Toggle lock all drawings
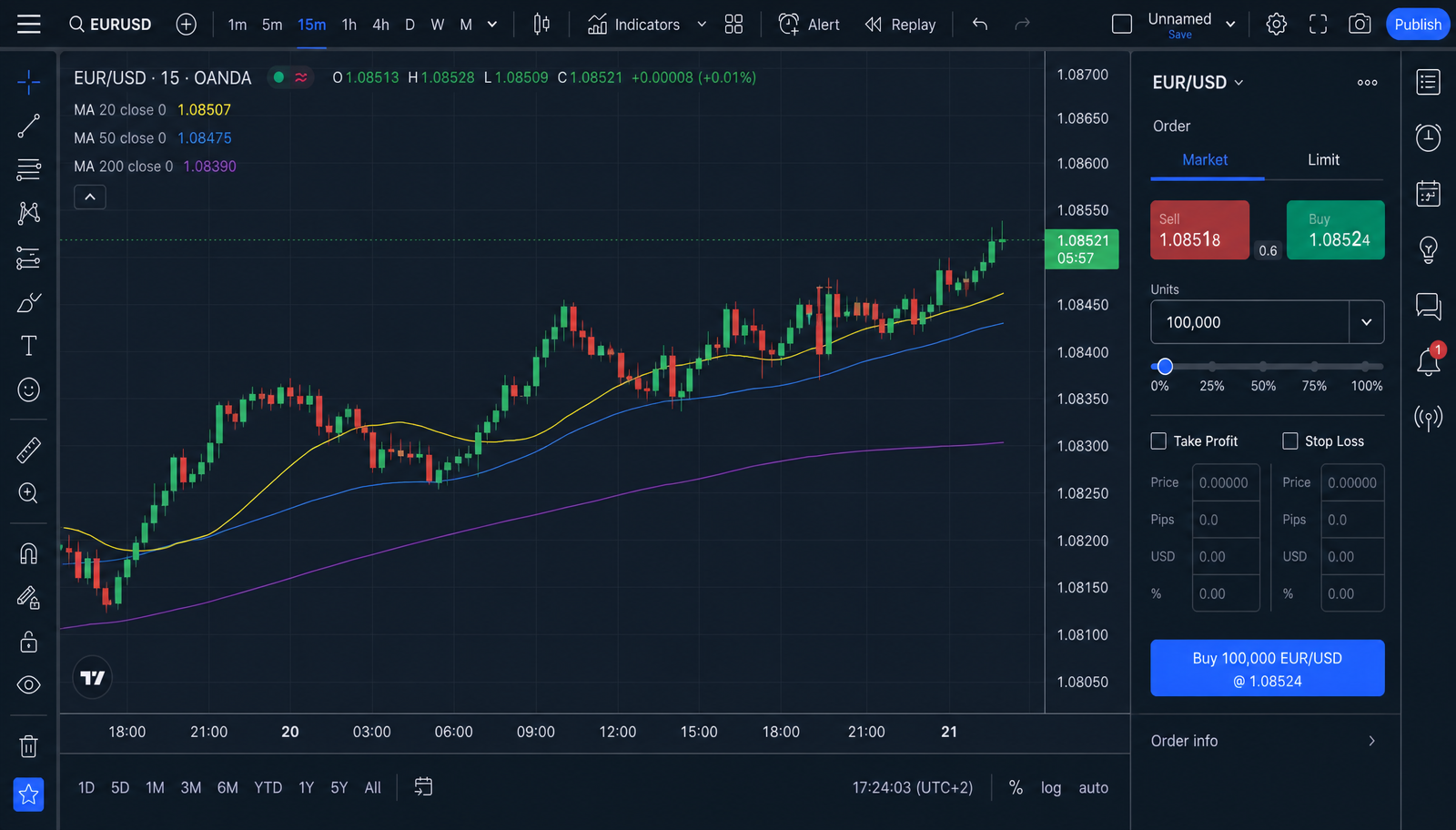 click(29, 642)
